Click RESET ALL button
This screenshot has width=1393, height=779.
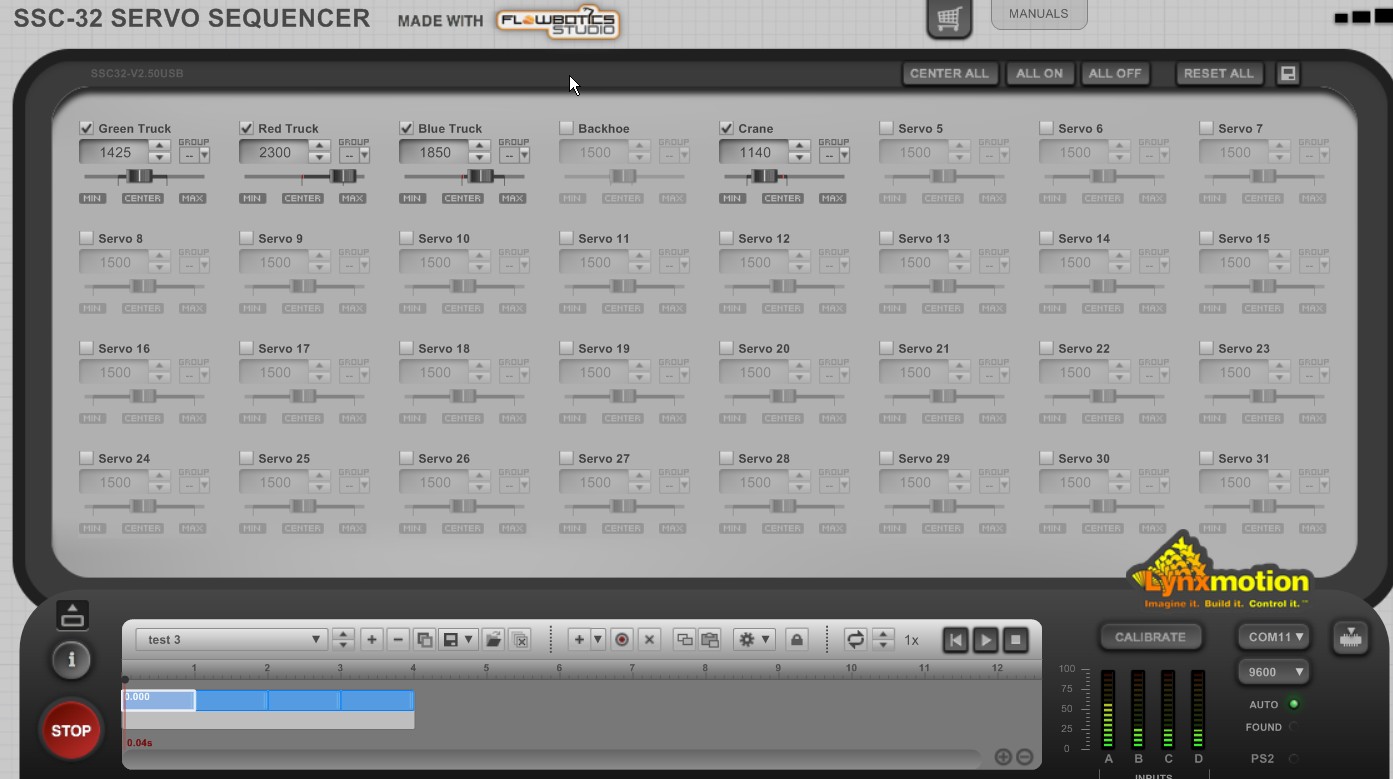1219,73
